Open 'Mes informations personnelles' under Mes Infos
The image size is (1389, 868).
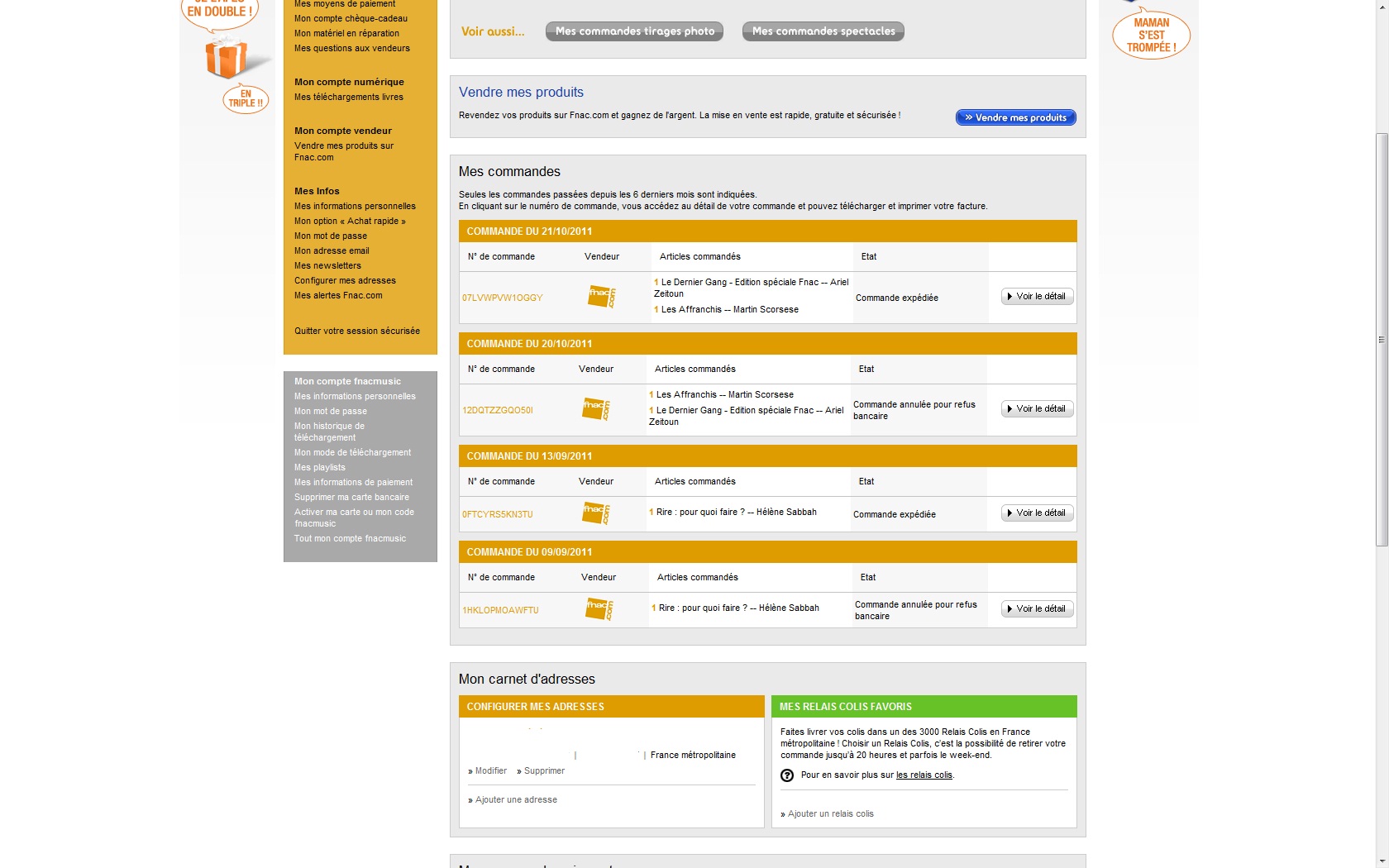pos(355,206)
